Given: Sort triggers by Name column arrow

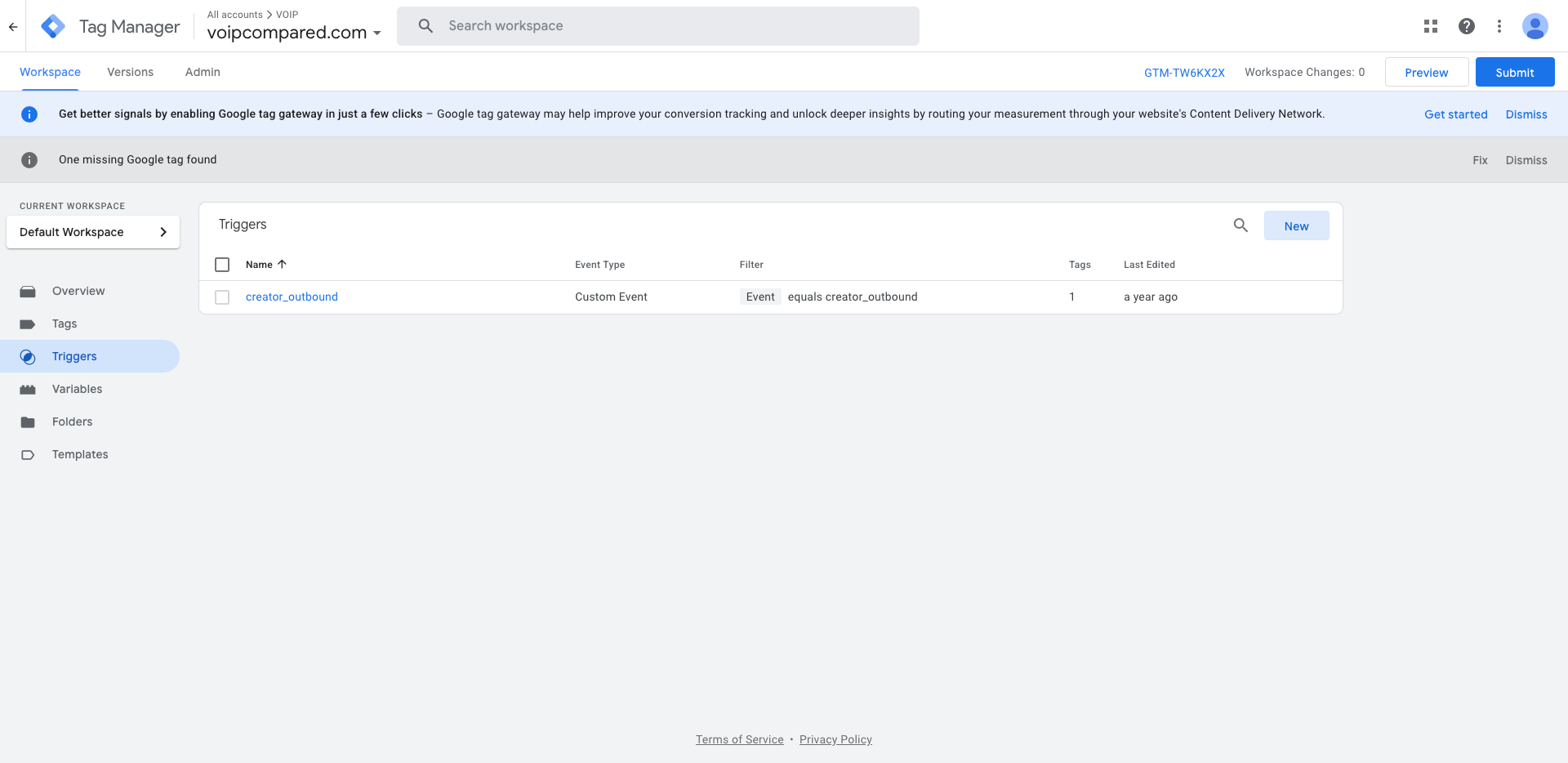Looking at the screenshot, I should [282, 264].
